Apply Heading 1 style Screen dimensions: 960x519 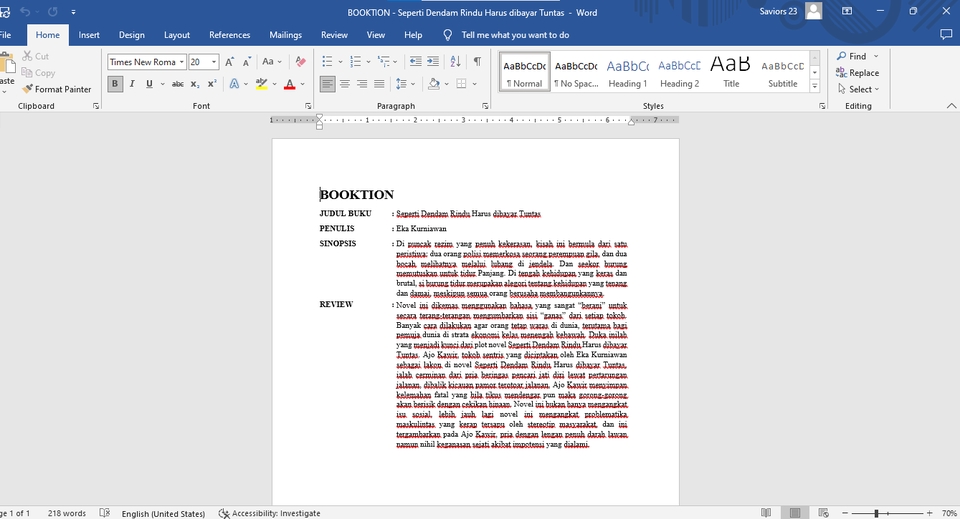click(x=628, y=72)
